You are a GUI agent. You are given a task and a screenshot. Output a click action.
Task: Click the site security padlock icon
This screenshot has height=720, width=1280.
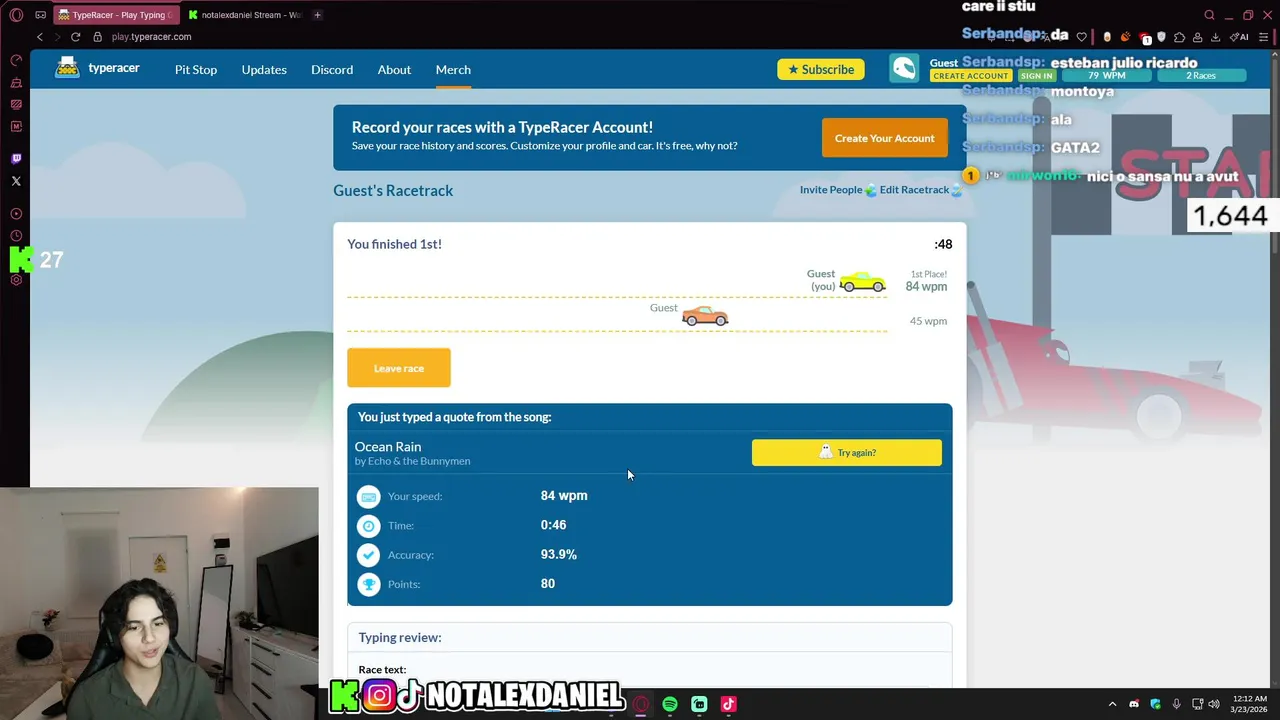click(x=98, y=37)
